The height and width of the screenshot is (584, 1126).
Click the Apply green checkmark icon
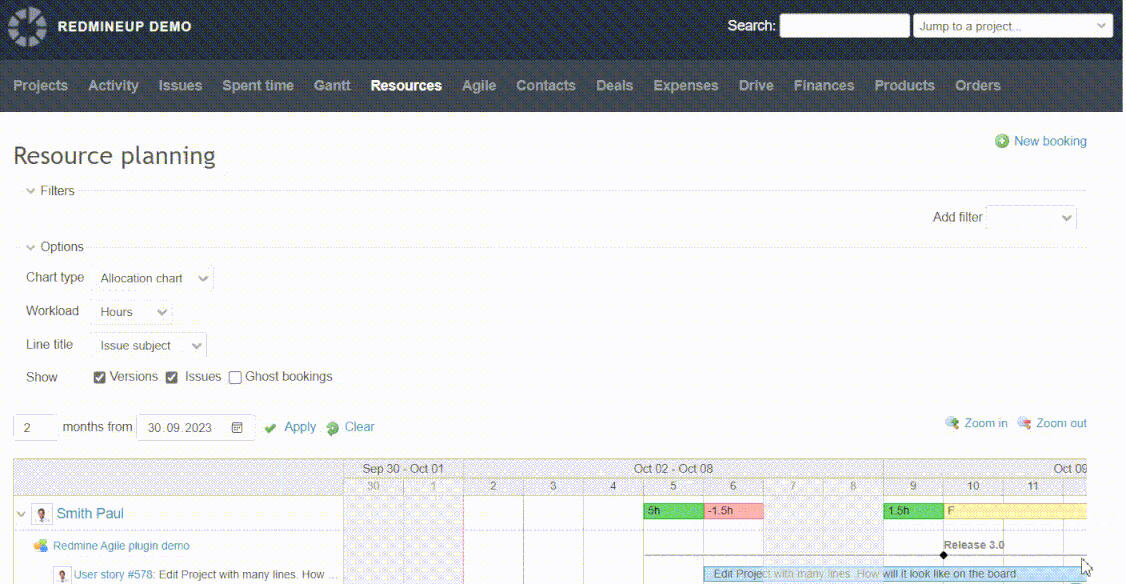click(271, 428)
